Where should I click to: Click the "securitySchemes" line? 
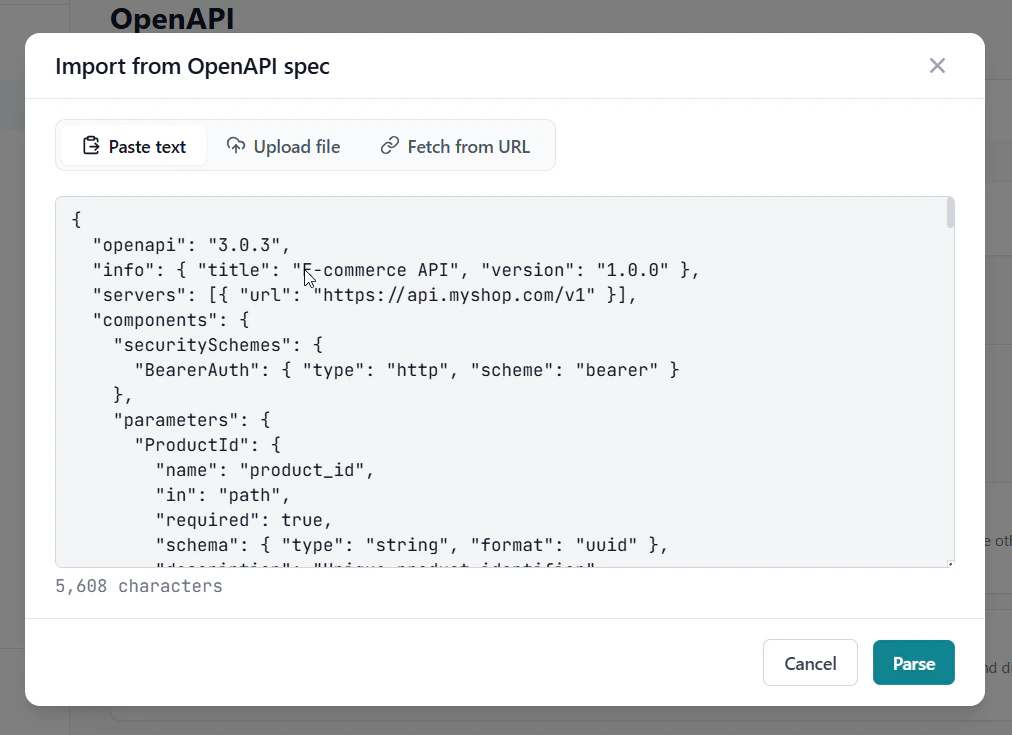click(x=218, y=345)
